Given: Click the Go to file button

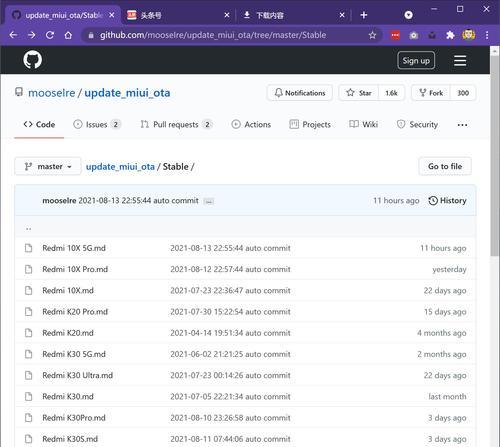Looking at the screenshot, I should pos(445,166).
